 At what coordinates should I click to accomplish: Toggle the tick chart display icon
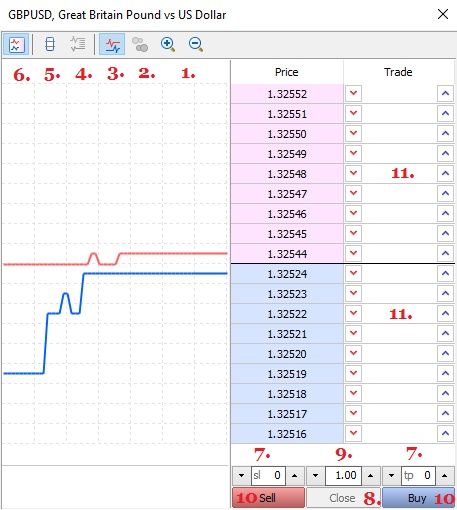[x=112, y=44]
